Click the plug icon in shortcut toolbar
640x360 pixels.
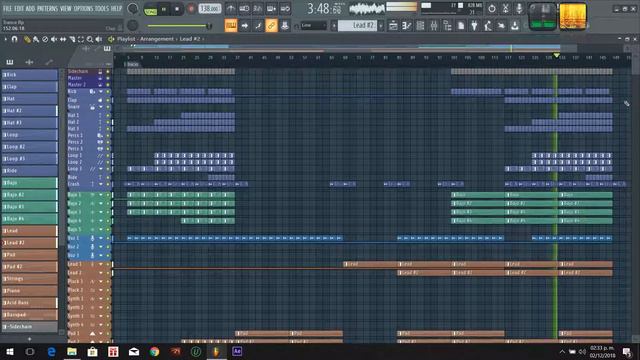coord(474,26)
